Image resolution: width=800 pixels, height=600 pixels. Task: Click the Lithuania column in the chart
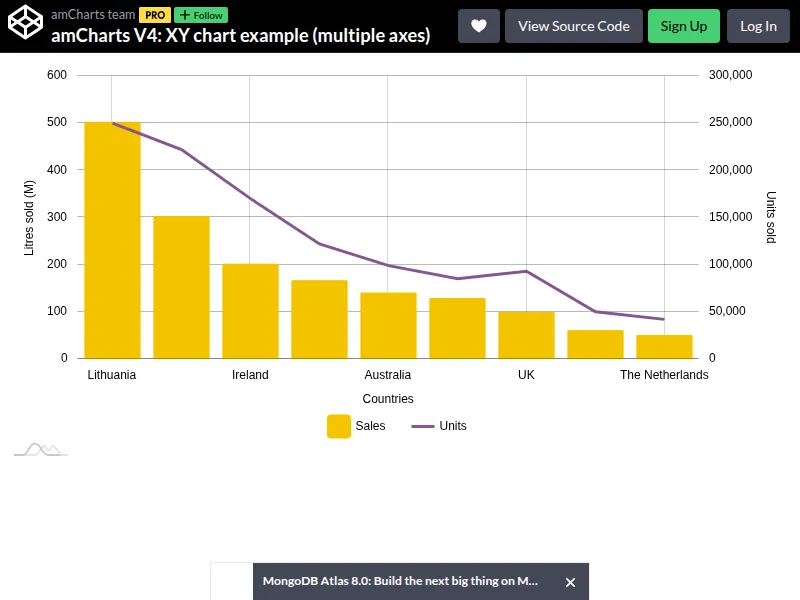point(111,240)
